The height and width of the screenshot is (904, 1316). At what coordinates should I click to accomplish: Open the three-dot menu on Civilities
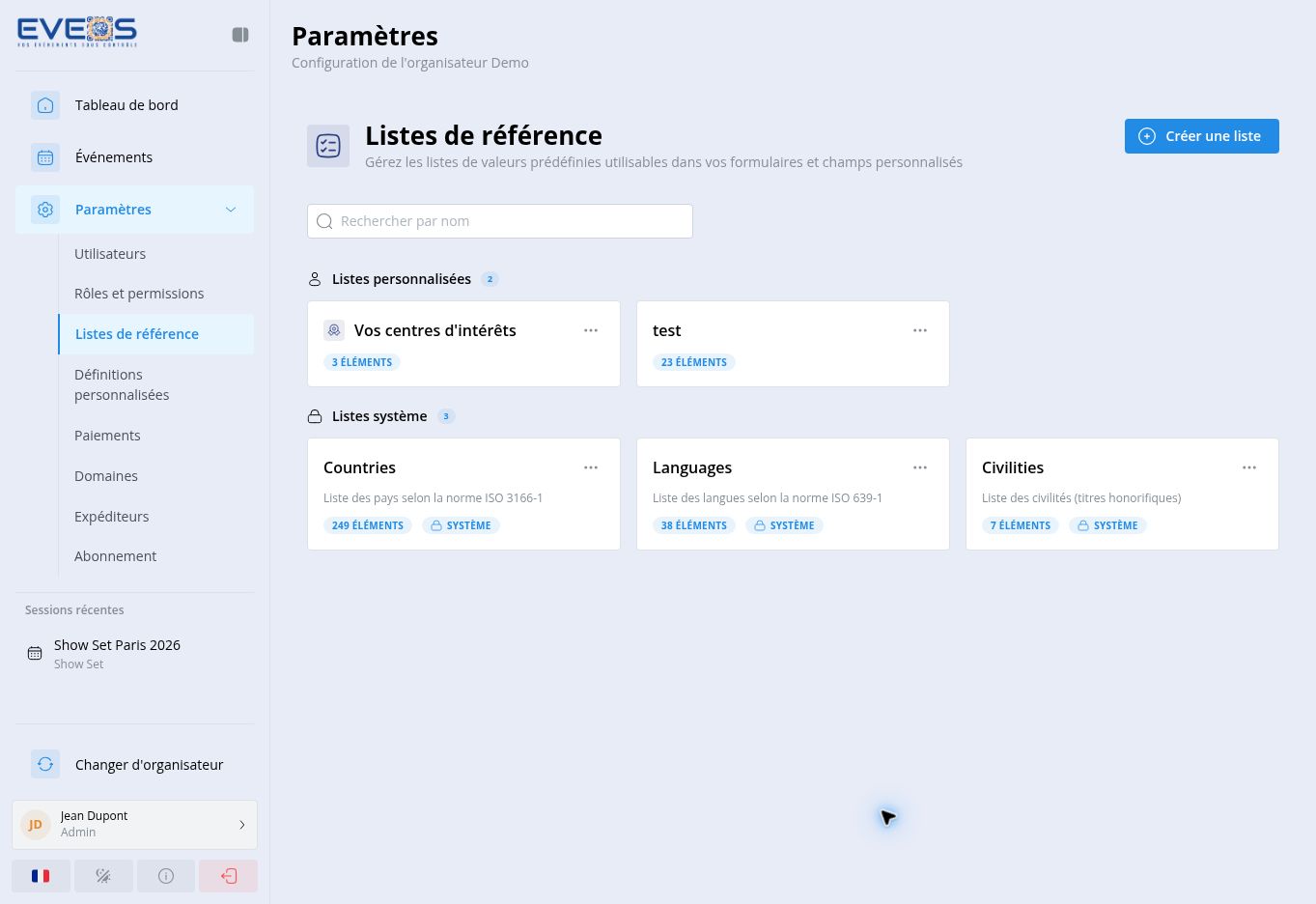(x=1249, y=467)
